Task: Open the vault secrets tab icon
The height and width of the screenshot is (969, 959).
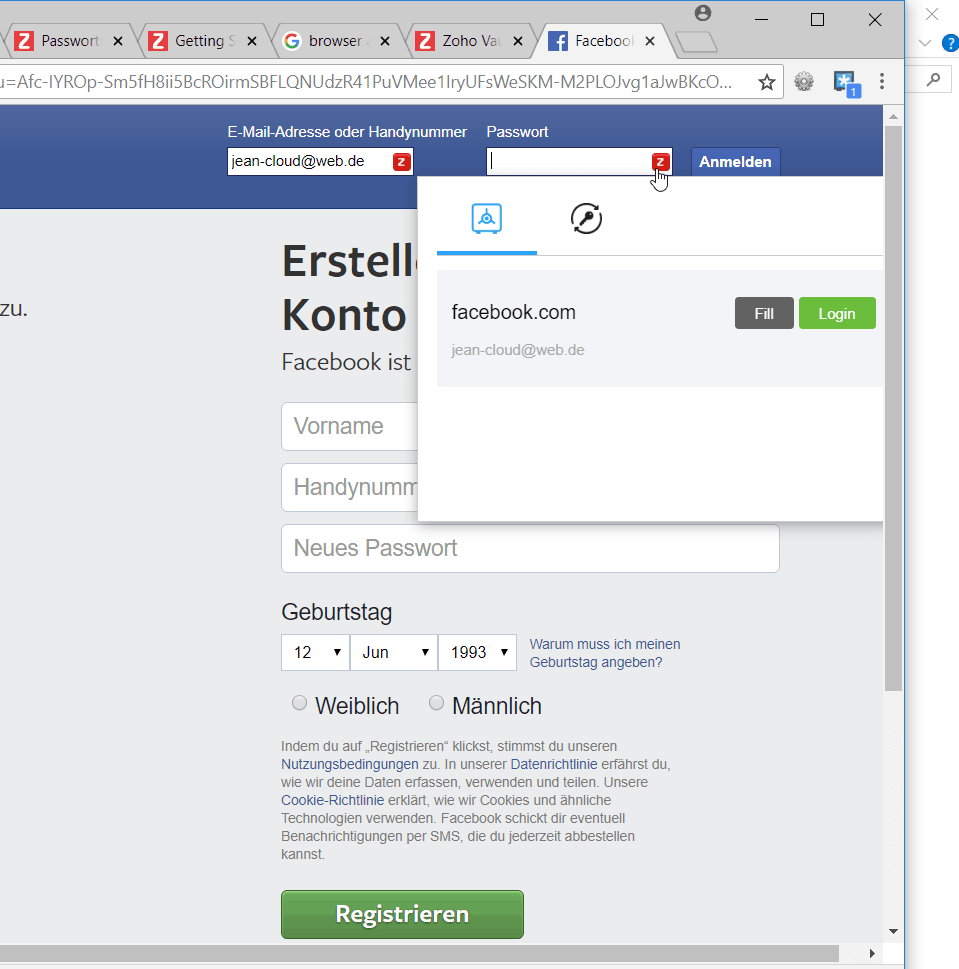Action: pyautogui.click(x=486, y=219)
